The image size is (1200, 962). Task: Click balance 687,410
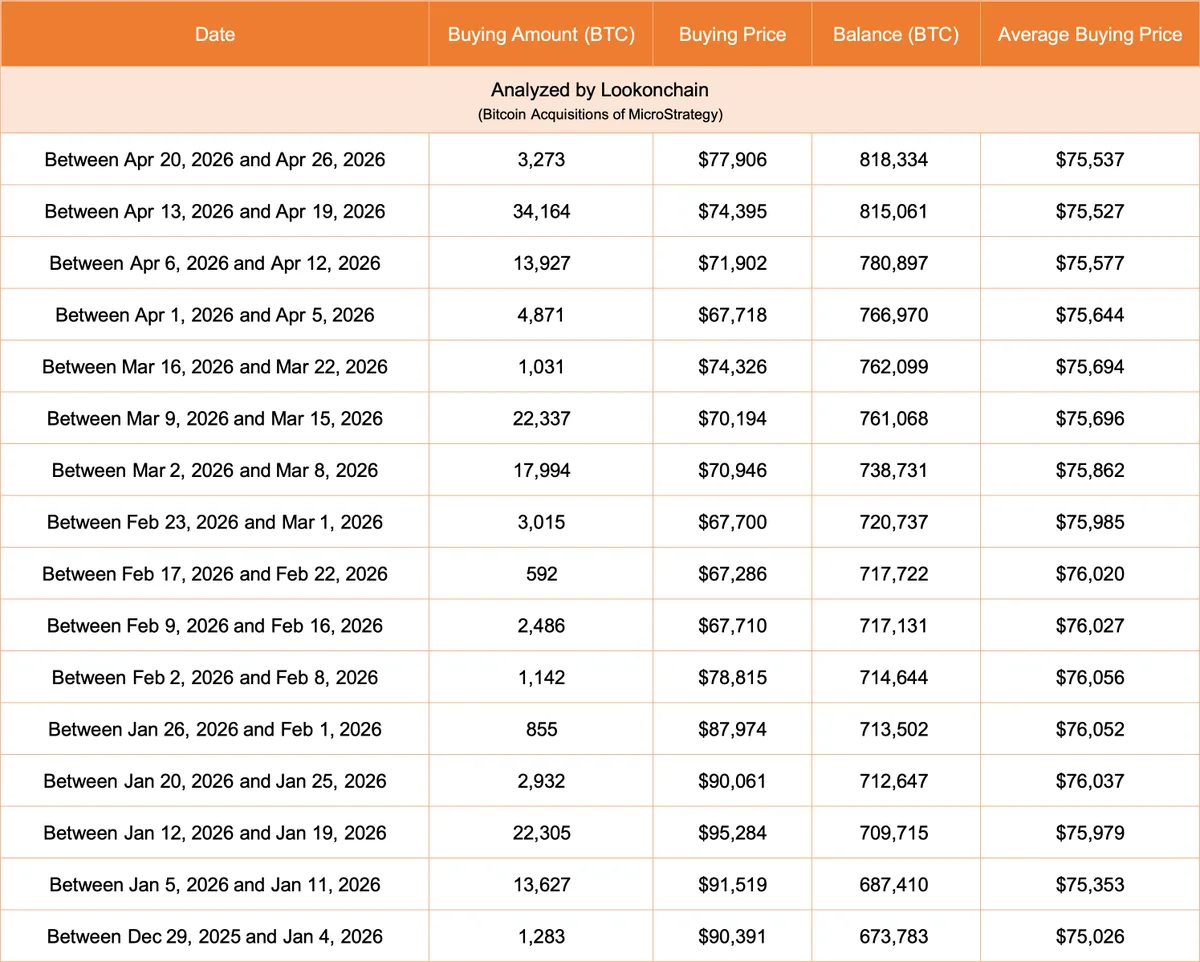click(x=895, y=885)
